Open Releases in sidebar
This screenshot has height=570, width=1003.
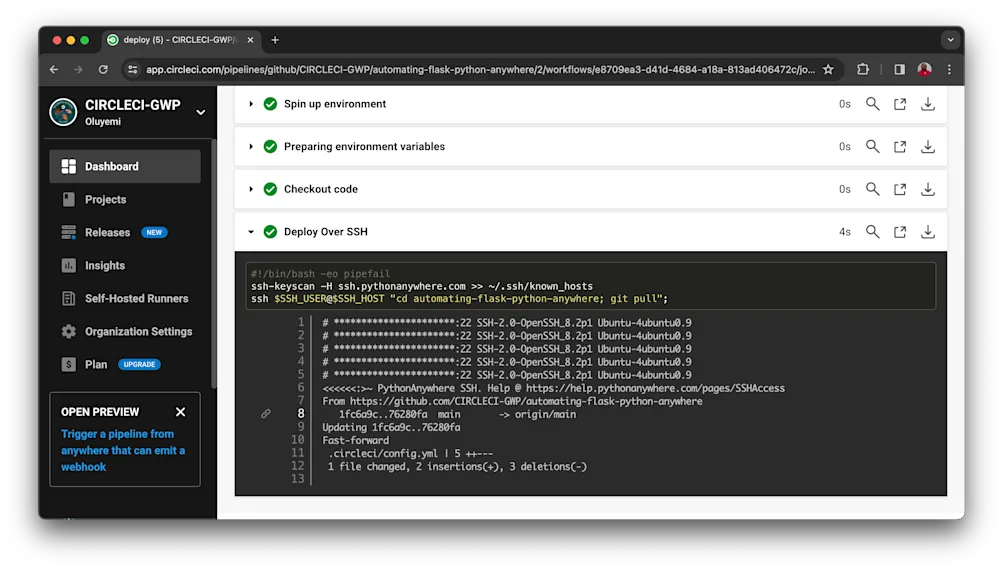click(107, 232)
